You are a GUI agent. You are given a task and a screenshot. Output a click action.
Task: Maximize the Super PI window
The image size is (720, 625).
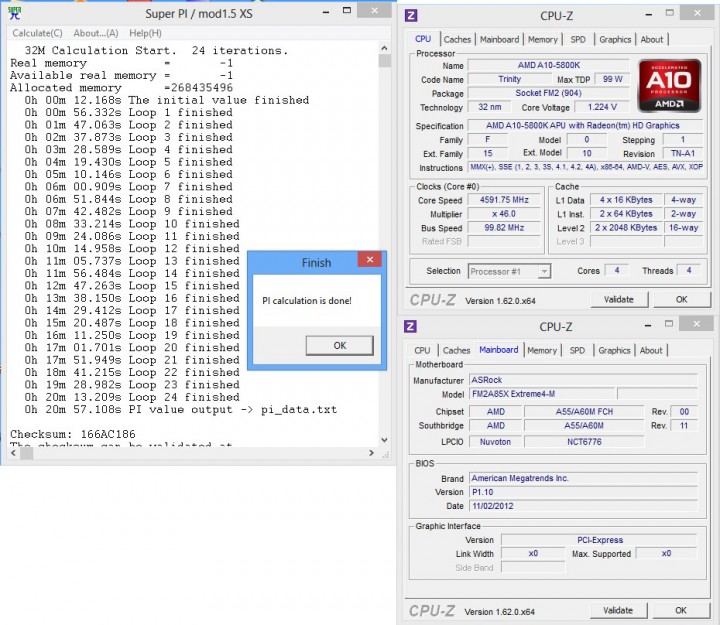(347, 11)
